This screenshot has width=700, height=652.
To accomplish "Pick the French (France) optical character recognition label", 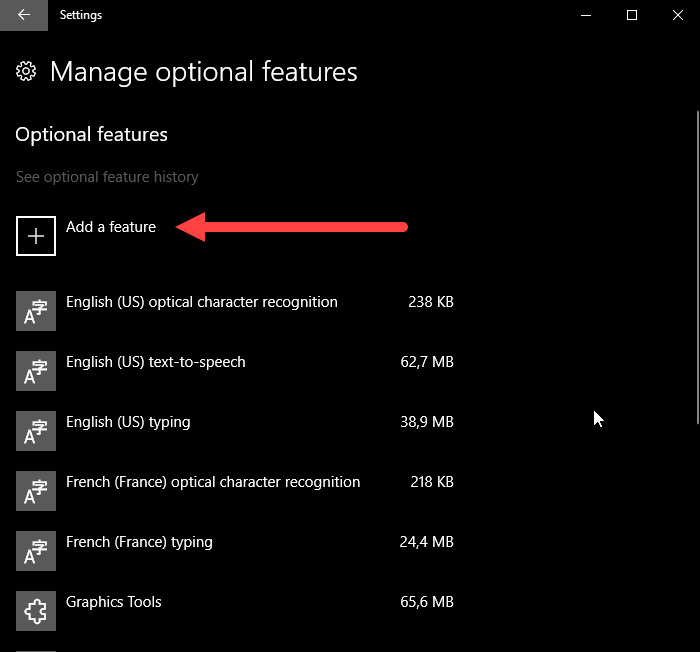I will [212, 482].
